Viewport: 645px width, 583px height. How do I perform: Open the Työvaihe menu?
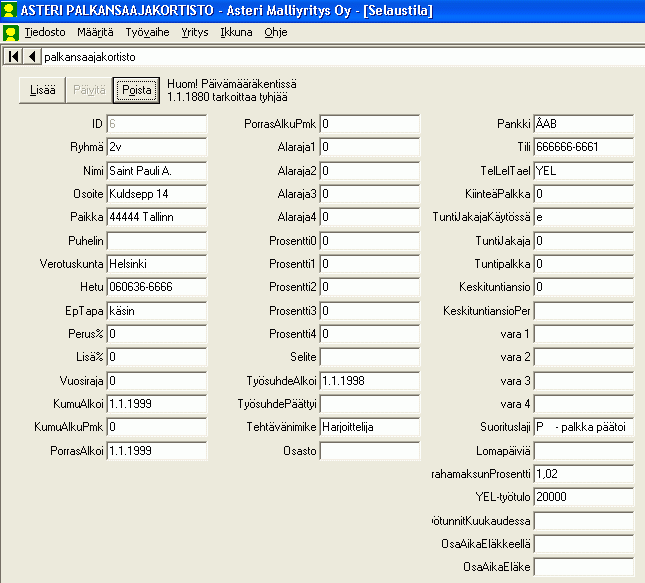[147, 32]
